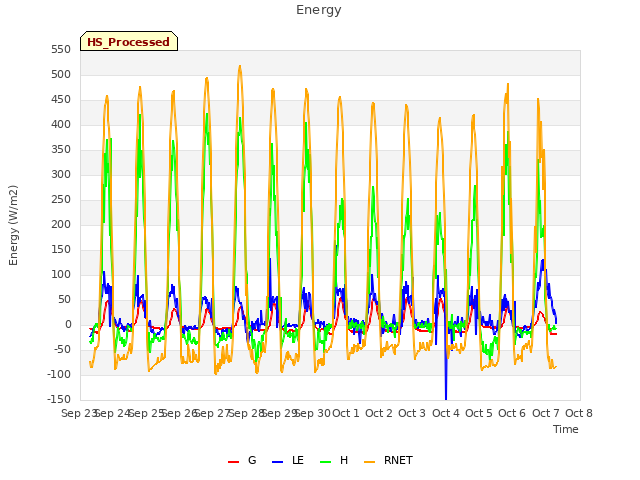
Task: Click the Oct 2 x-axis date label
Action: (x=379, y=413)
